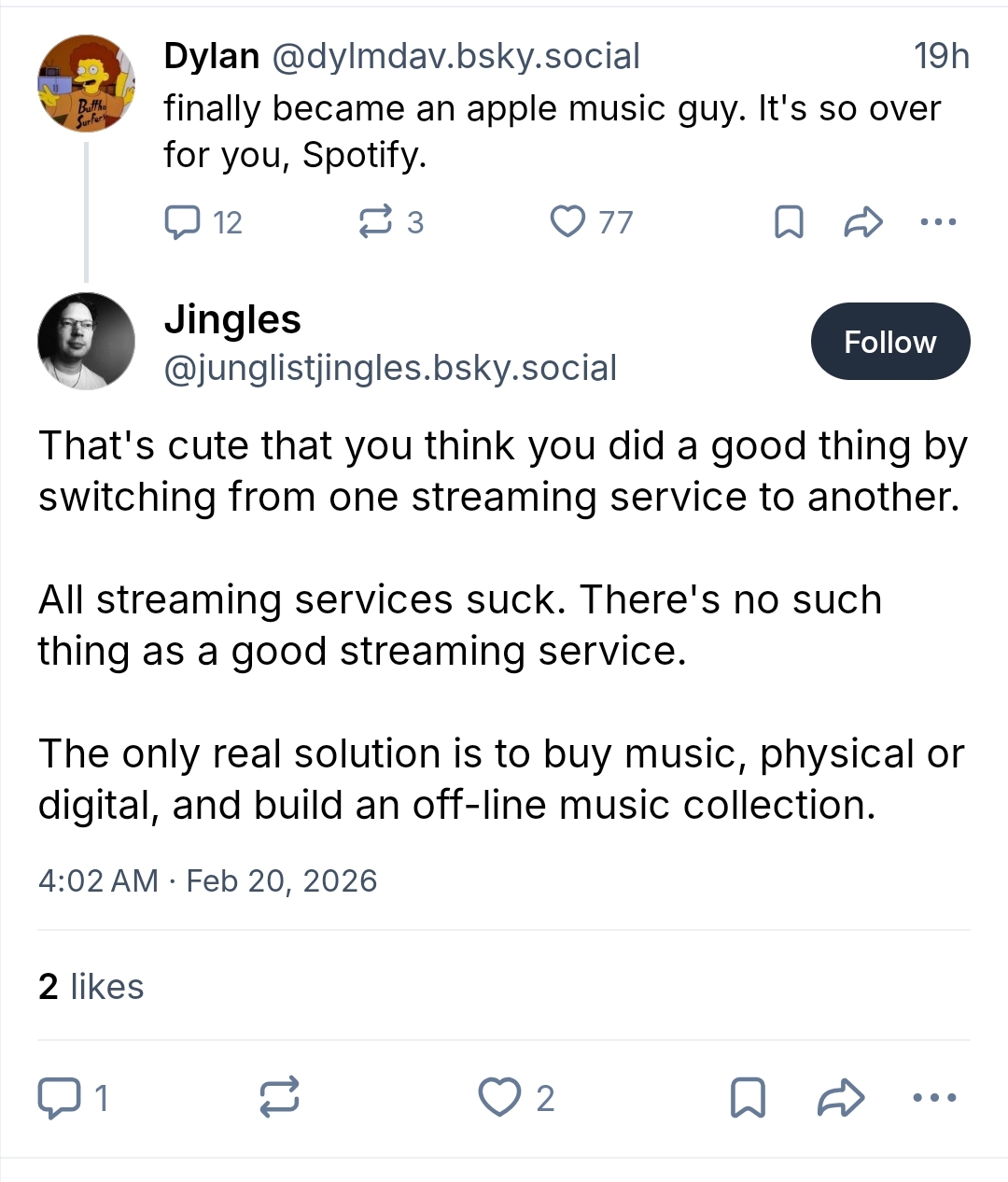Open the @junglistjingles.bsky.social handle link
This screenshot has width=1008, height=1182.
[x=390, y=369]
